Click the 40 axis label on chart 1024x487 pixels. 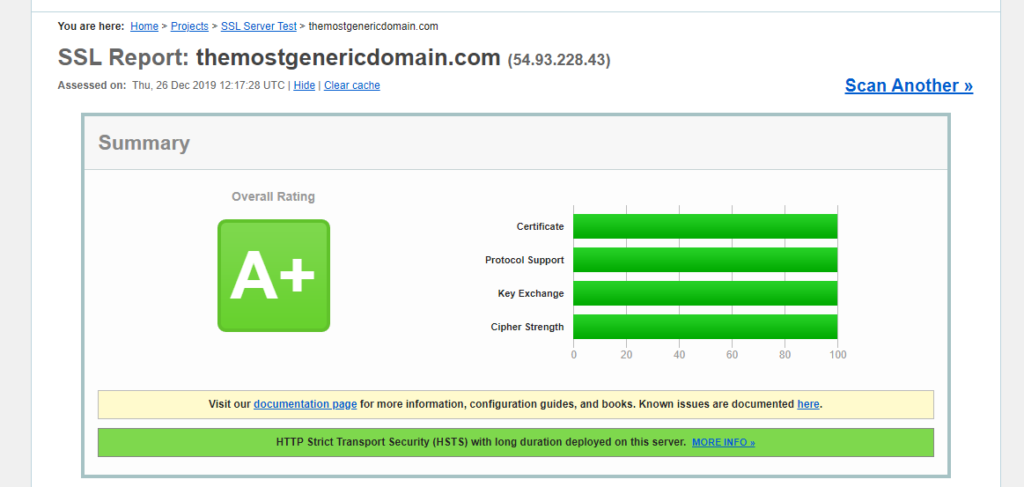pyautogui.click(x=679, y=354)
